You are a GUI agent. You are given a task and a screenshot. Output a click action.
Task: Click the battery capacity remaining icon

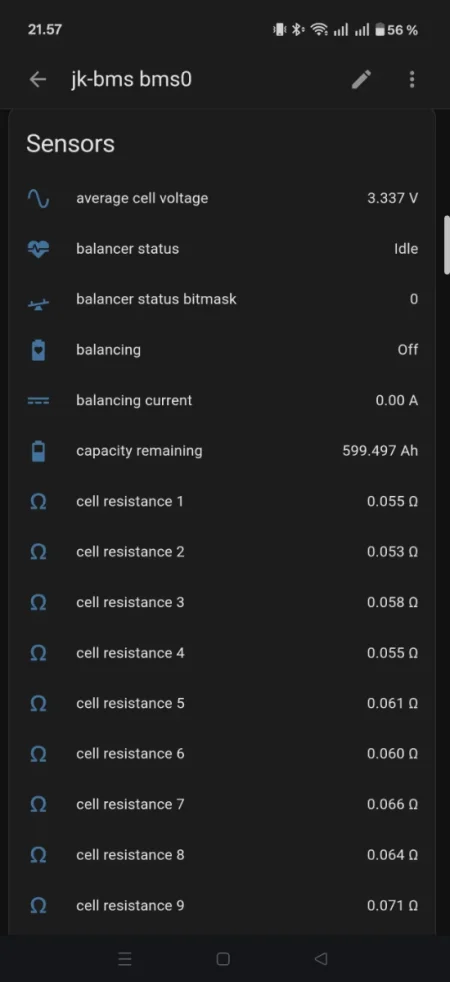pos(38,451)
